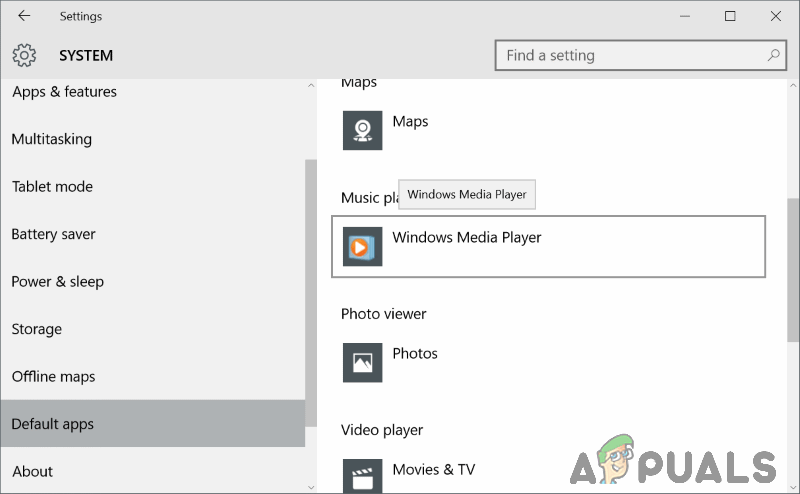Open Apps & features settings
This screenshot has width=800, height=494.
(64, 92)
